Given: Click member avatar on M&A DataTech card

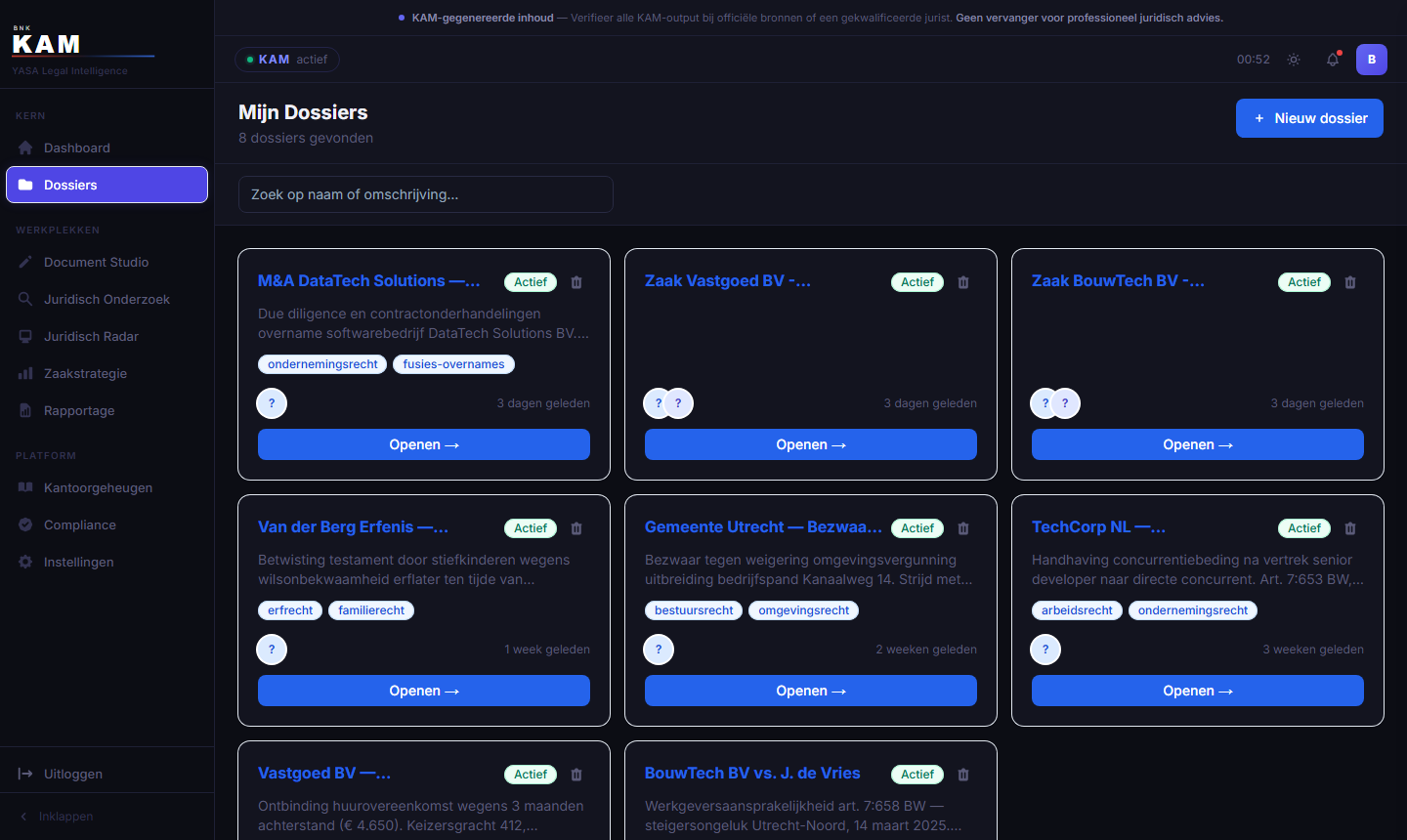Looking at the screenshot, I should (x=272, y=403).
